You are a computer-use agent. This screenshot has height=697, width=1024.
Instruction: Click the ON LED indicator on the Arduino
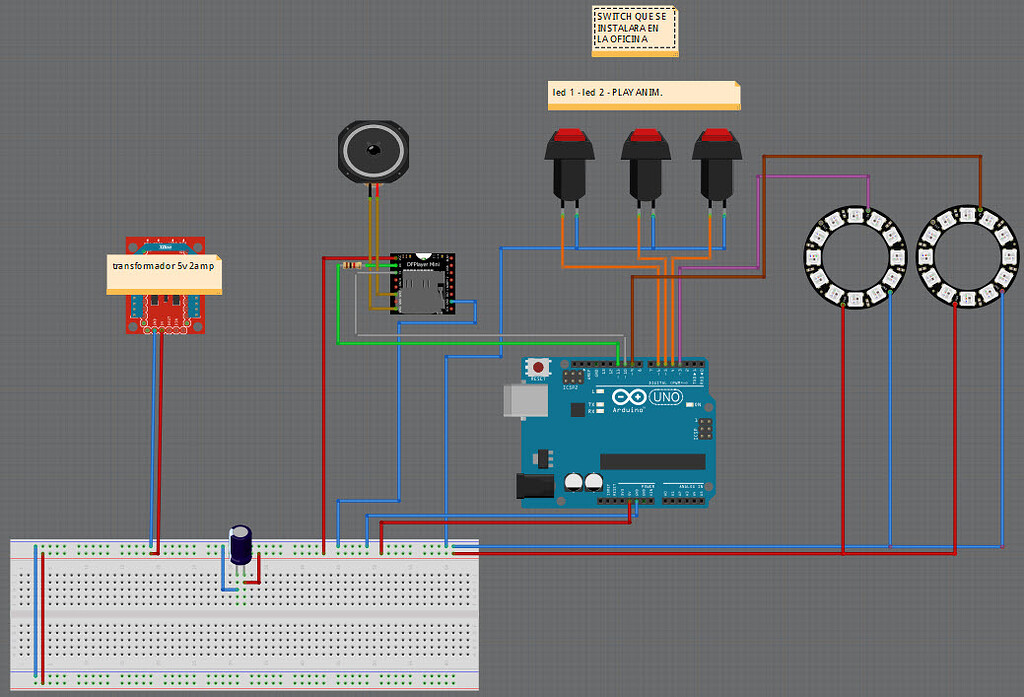(690, 404)
